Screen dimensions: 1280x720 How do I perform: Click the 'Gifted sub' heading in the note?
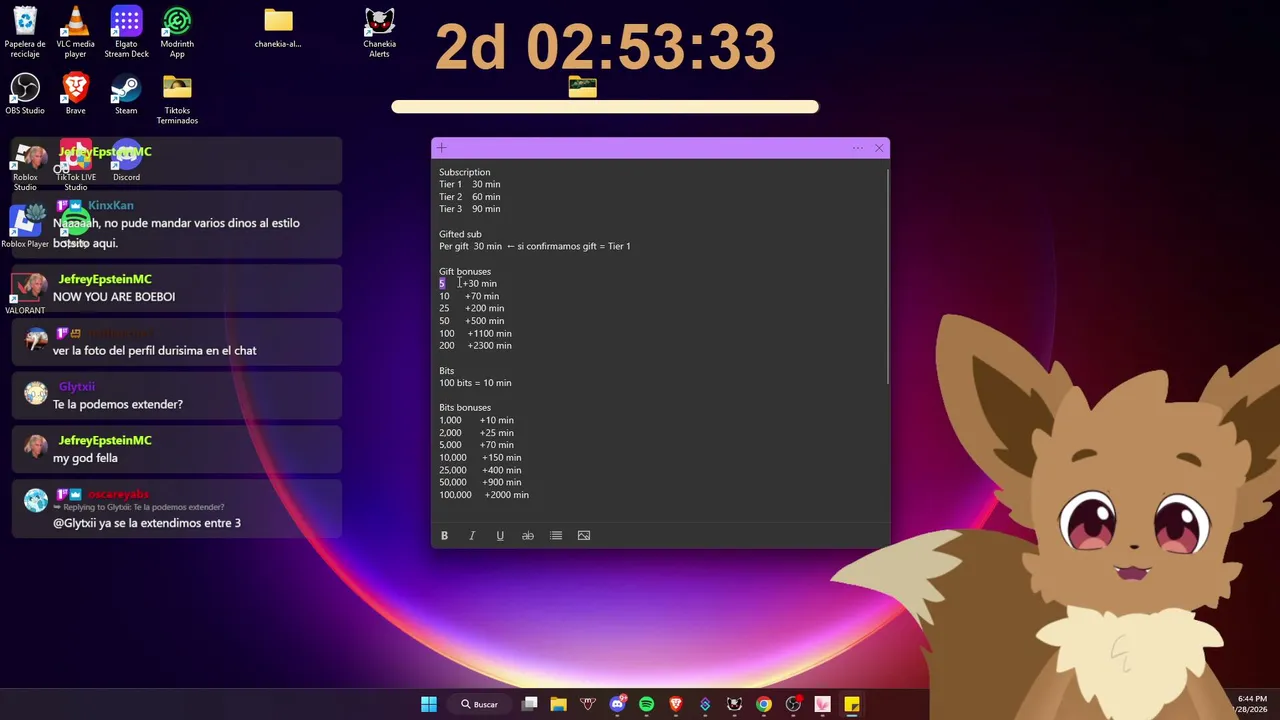tap(460, 234)
